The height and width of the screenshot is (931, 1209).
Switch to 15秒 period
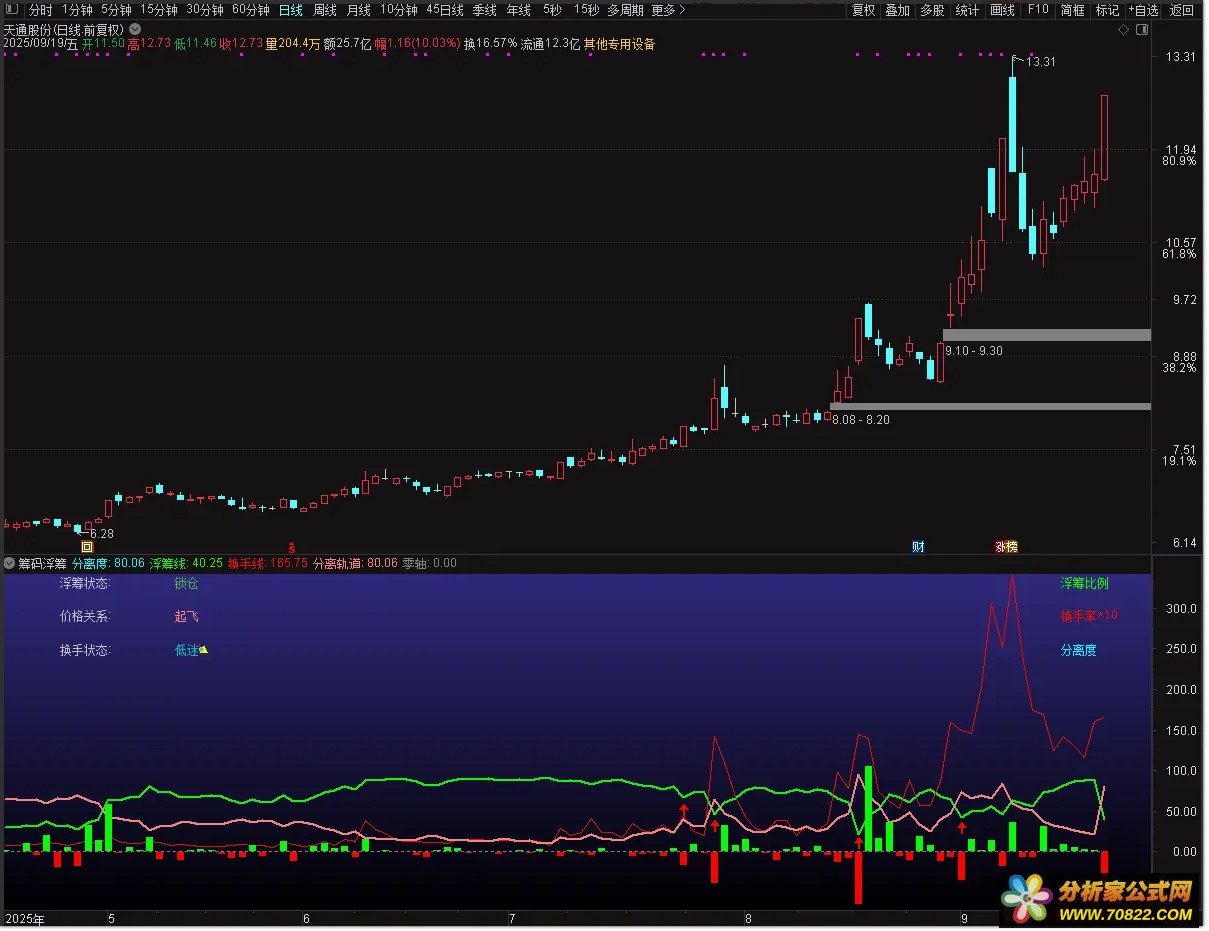click(587, 10)
